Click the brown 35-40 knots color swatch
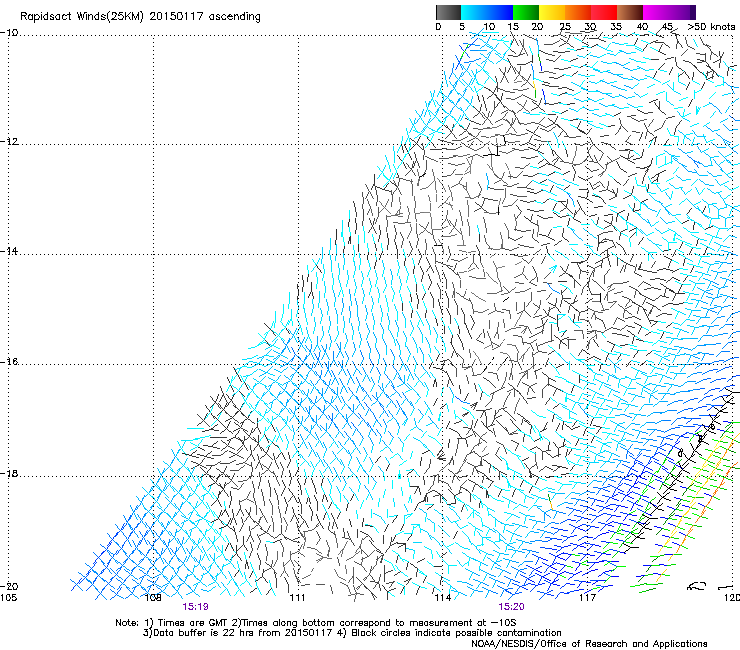 pyautogui.click(x=630, y=12)
